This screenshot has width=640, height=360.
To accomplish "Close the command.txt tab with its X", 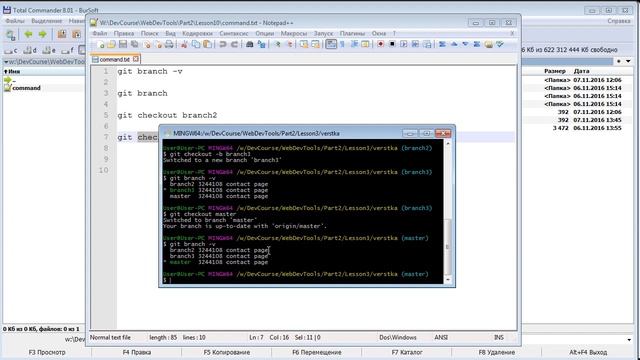I will point(136,59).
